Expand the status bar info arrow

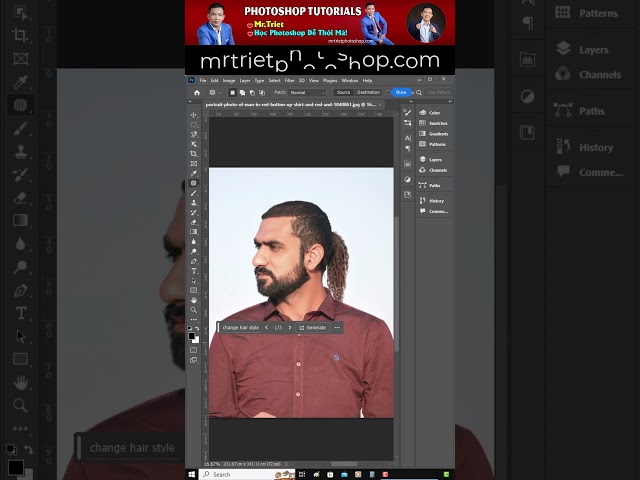[x=286, y=464]
